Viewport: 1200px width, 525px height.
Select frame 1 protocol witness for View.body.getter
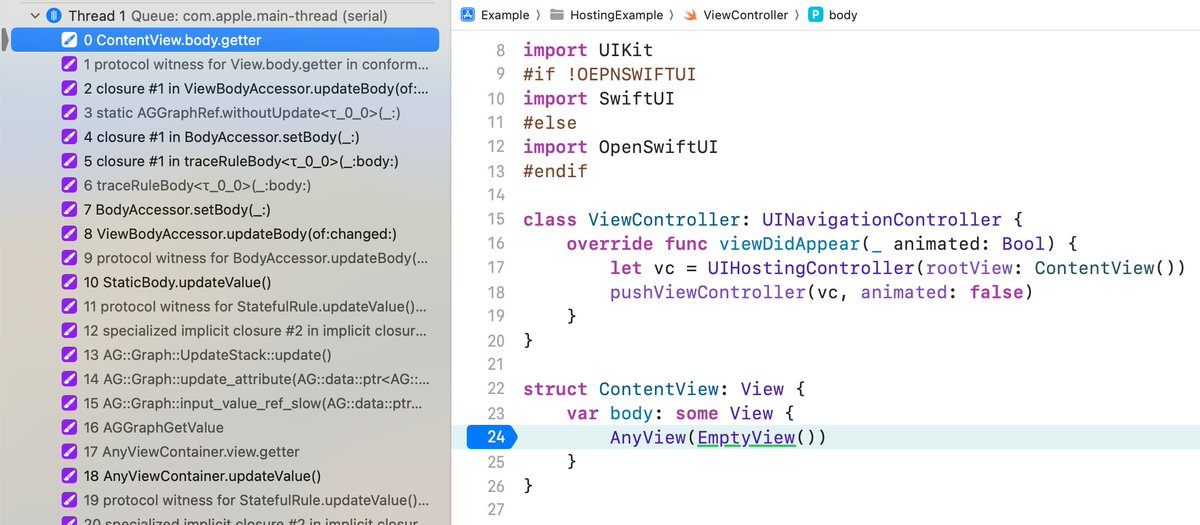click(x=225, y=64)
